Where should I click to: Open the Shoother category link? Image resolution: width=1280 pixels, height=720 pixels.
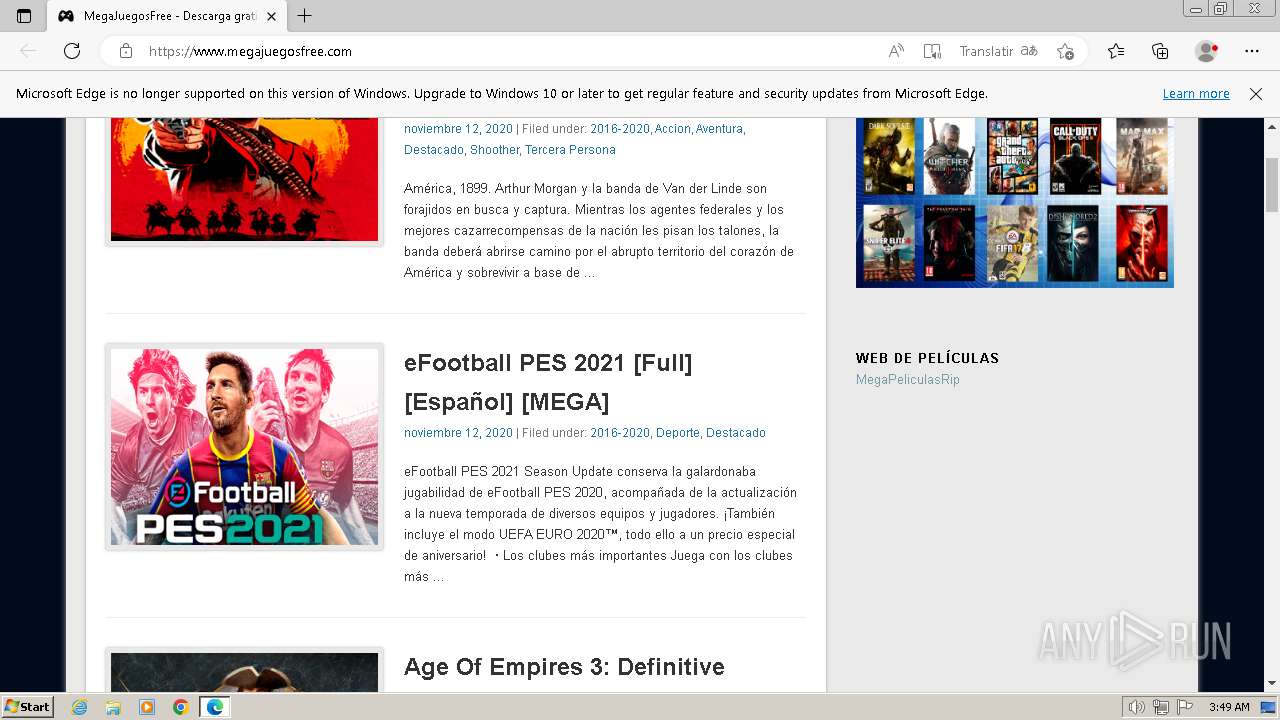(495, 150)
